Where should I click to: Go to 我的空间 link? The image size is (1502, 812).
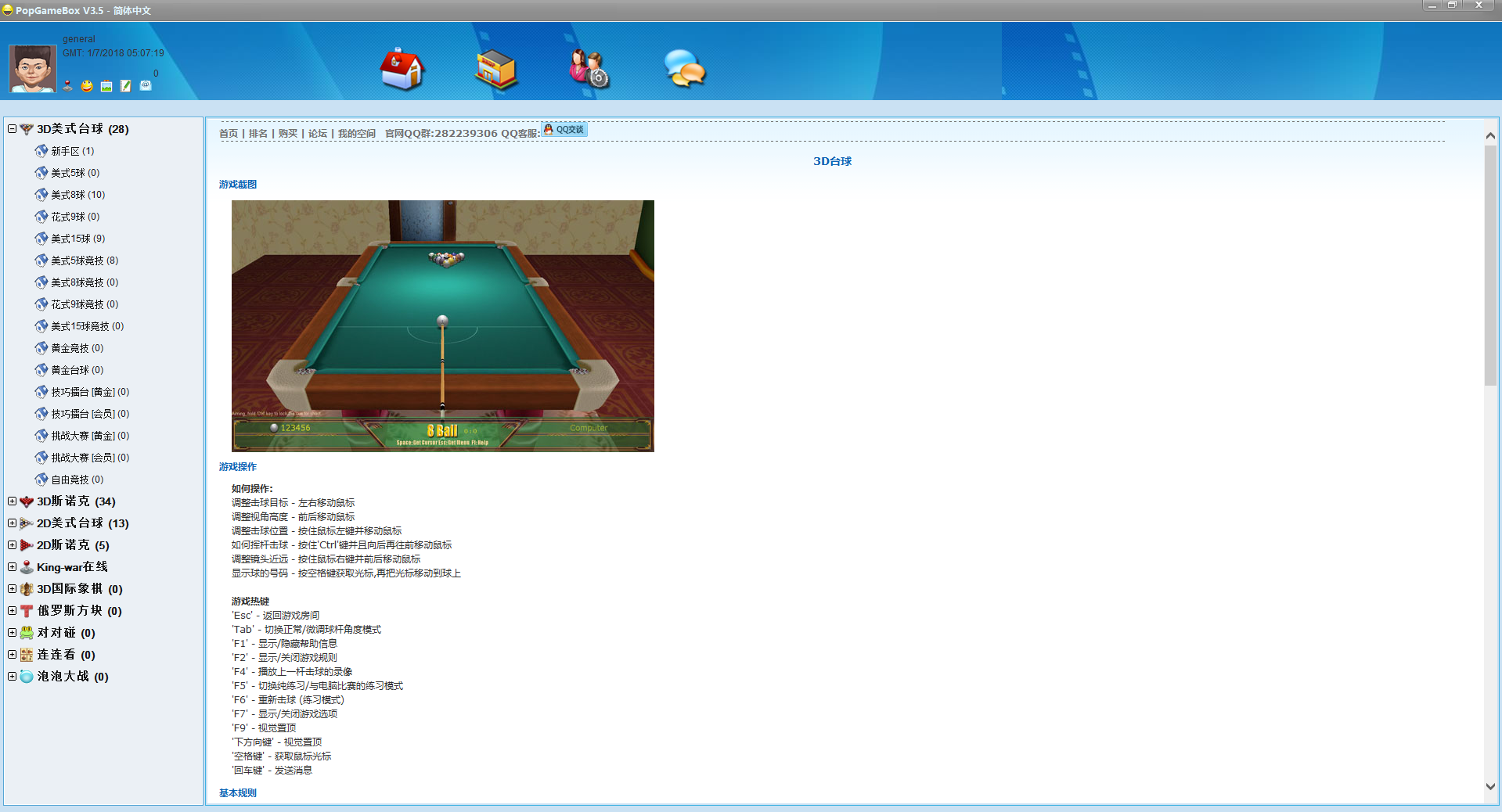[x=356, y=134]
